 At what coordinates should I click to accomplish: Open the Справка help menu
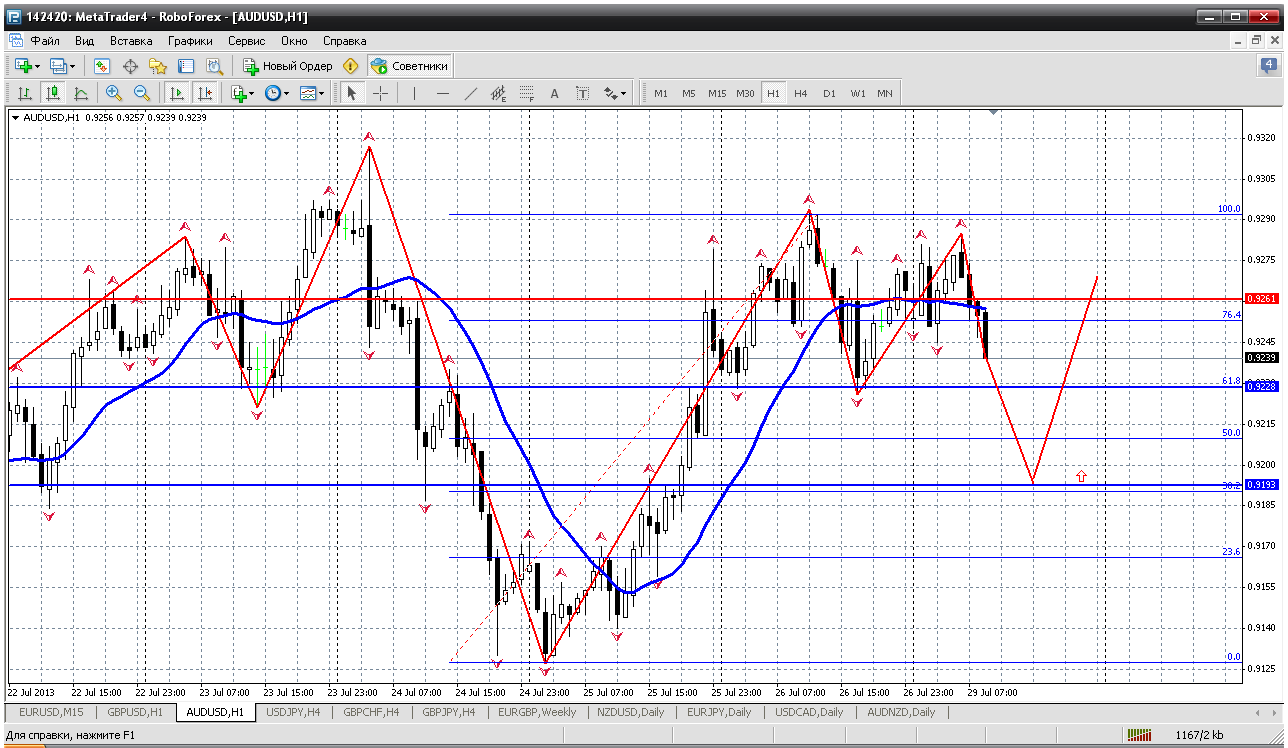pyautogui.click(x=344, y=41)
